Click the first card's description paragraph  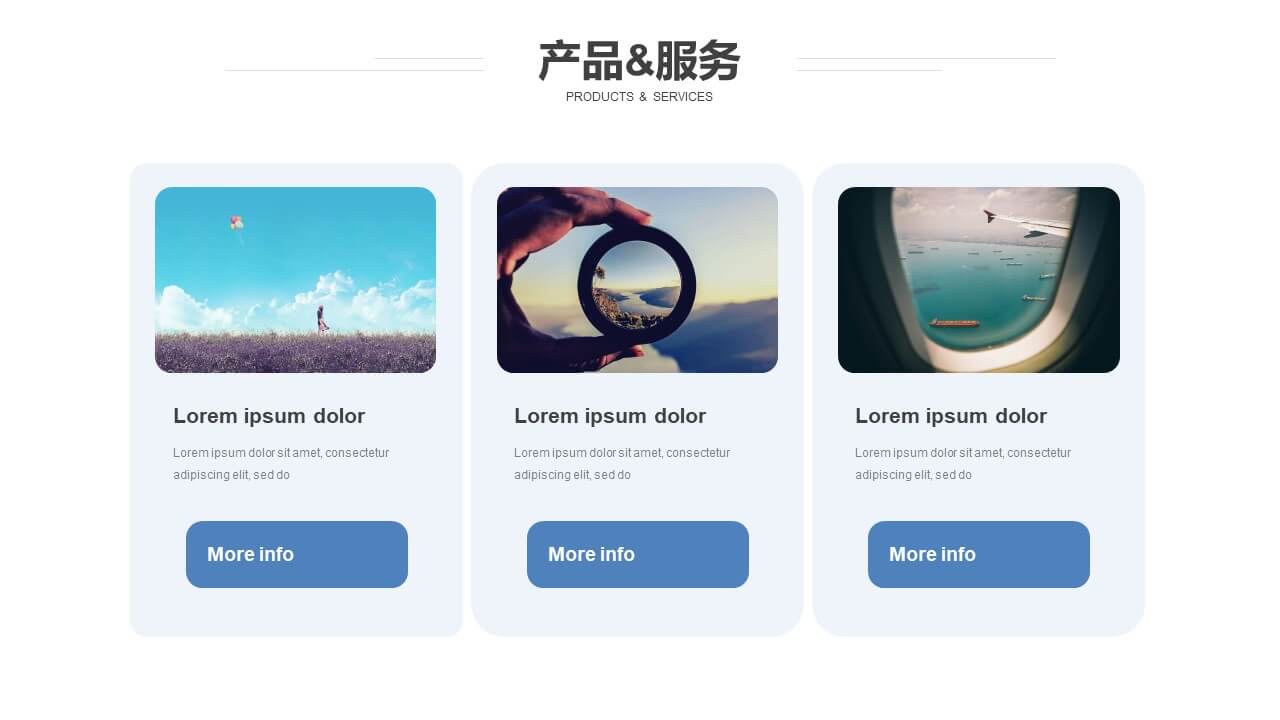(281, 464)
